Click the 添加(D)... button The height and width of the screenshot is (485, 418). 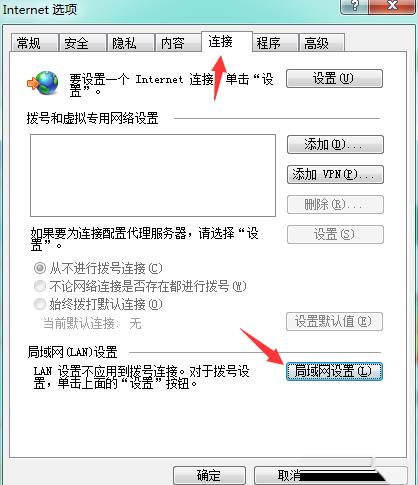pyautogui.click(x=335, y=144)
